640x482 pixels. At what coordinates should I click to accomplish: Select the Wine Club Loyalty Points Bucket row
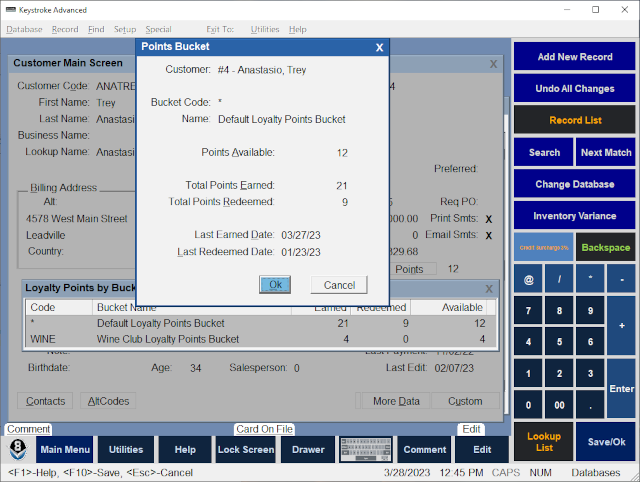coord(261,339)
